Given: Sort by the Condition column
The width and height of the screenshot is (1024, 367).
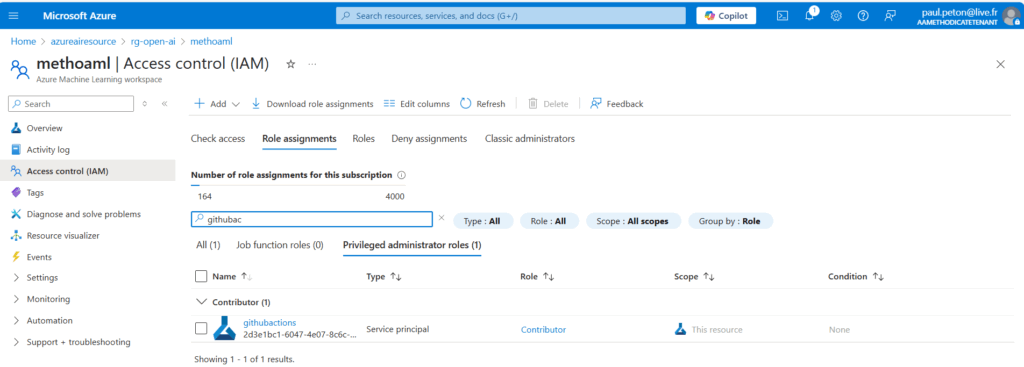Looking at the screenshot, I should pos(856,276).
